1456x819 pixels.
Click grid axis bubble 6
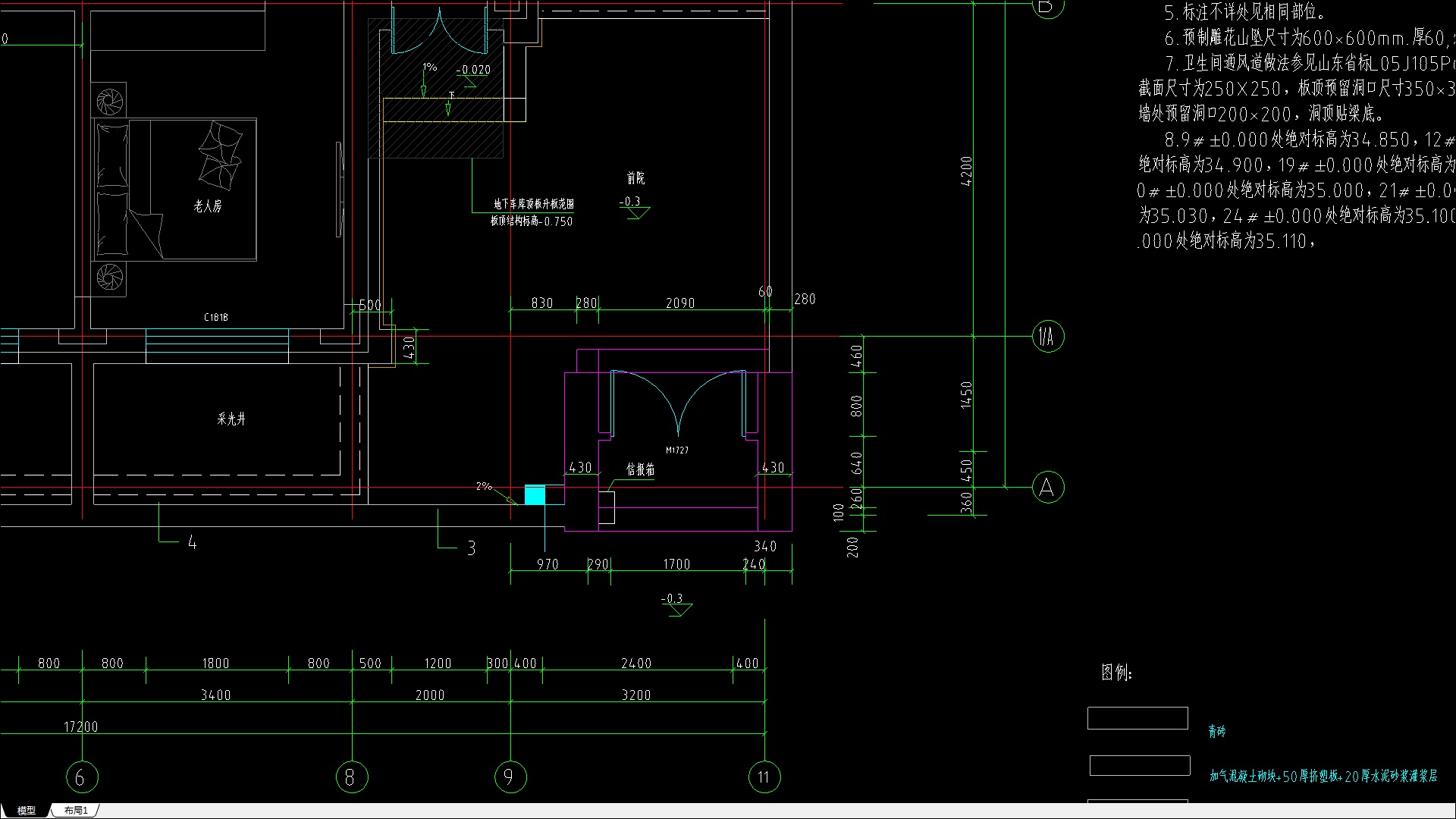(x=82, y=777)
